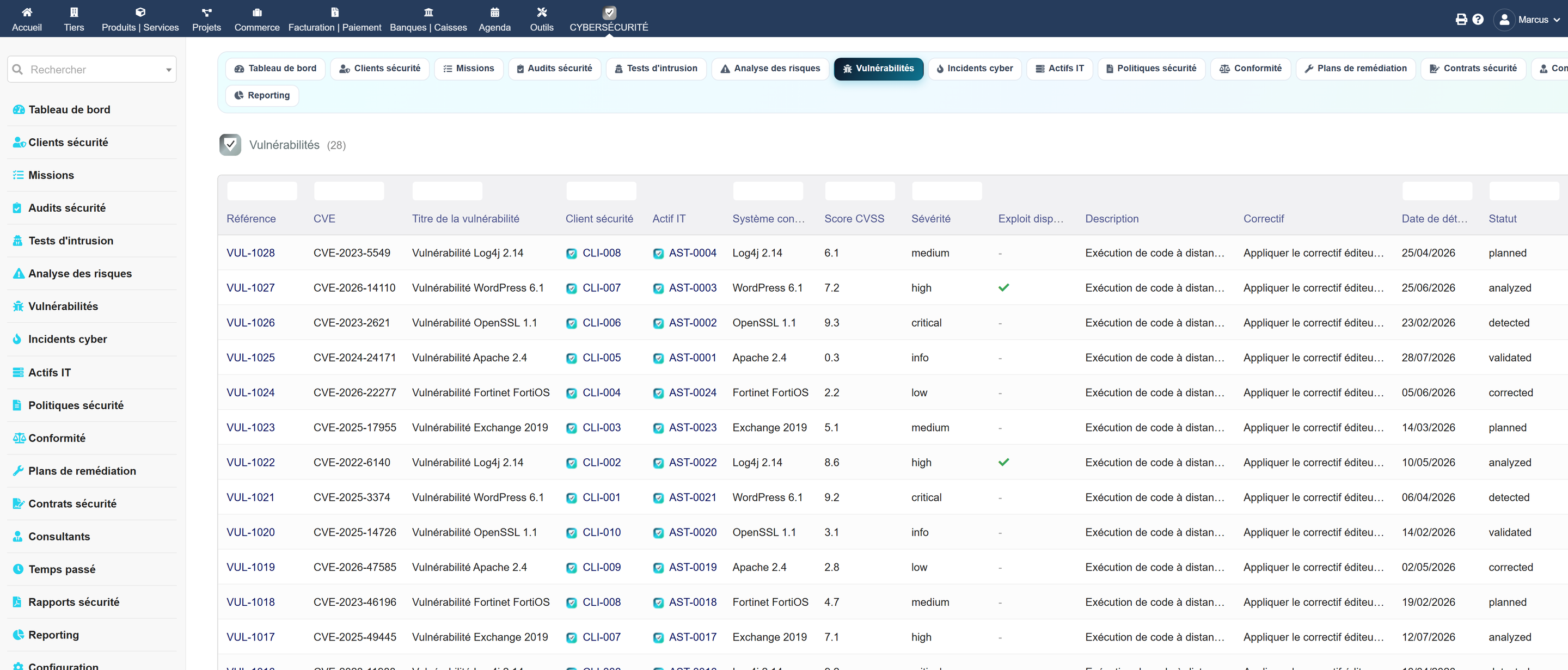
Task: Open the help question mark icon
Action: point(1478,20)
